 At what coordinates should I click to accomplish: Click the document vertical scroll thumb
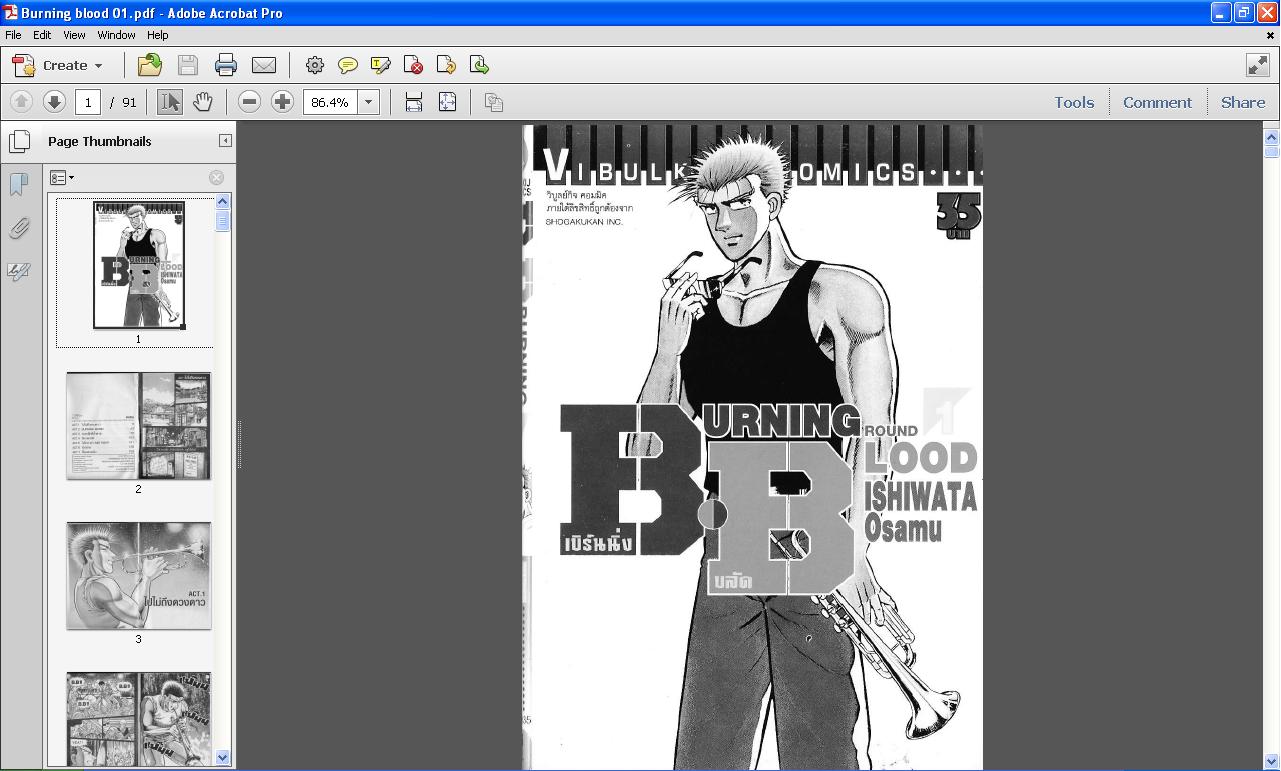click(x=1272, y=152)
